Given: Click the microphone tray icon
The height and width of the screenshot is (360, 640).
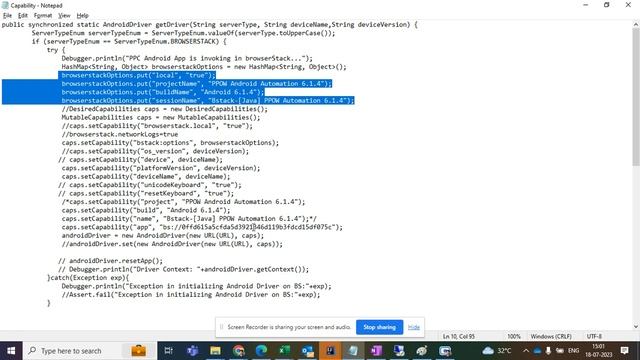Looking at the screenshot, I should [x=548, y=351].
